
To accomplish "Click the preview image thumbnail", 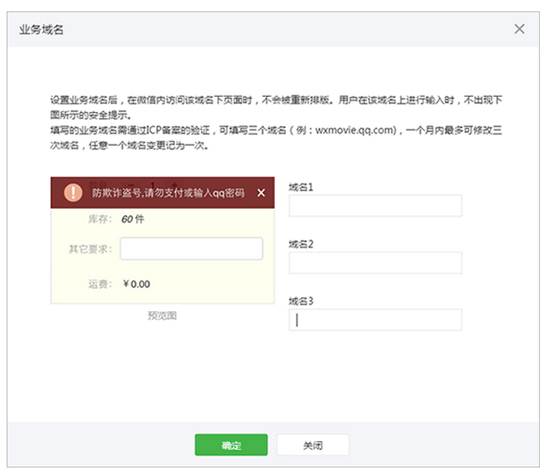I will tap(163, 240).
